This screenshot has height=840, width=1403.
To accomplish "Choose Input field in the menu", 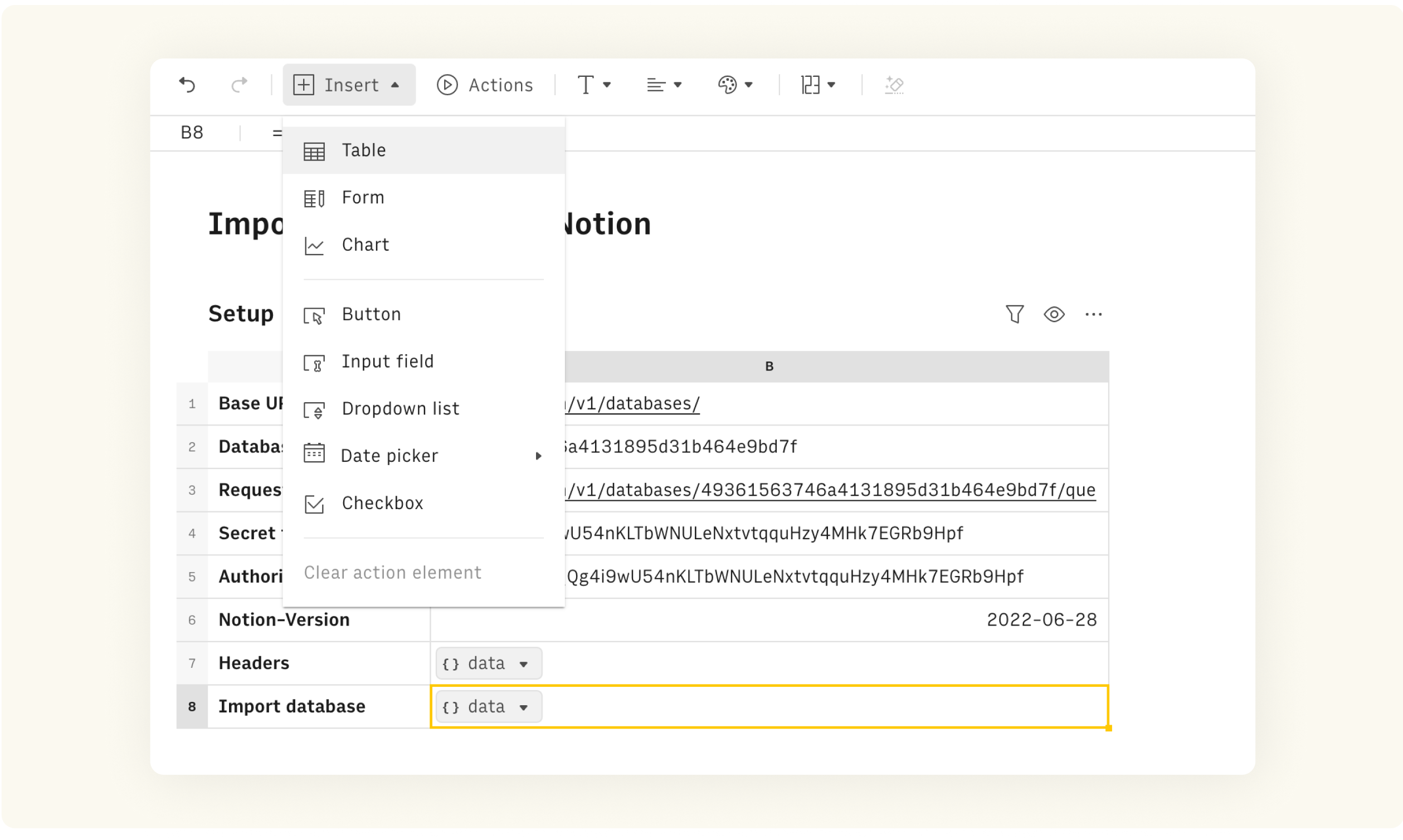I will coord(423,362).
